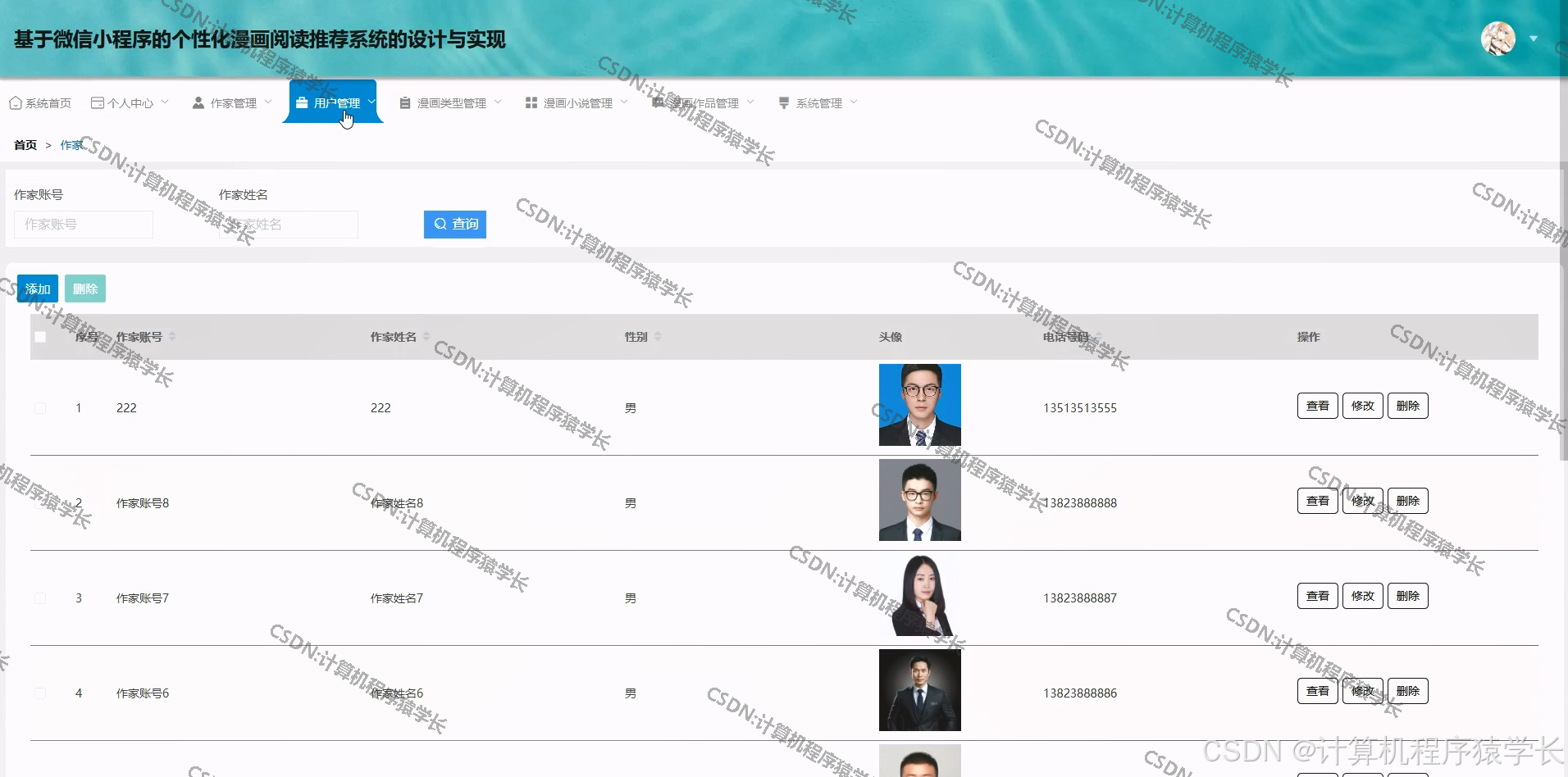Open avatar photo of row 222
The image size is (1568, 777).
point(920,405)
